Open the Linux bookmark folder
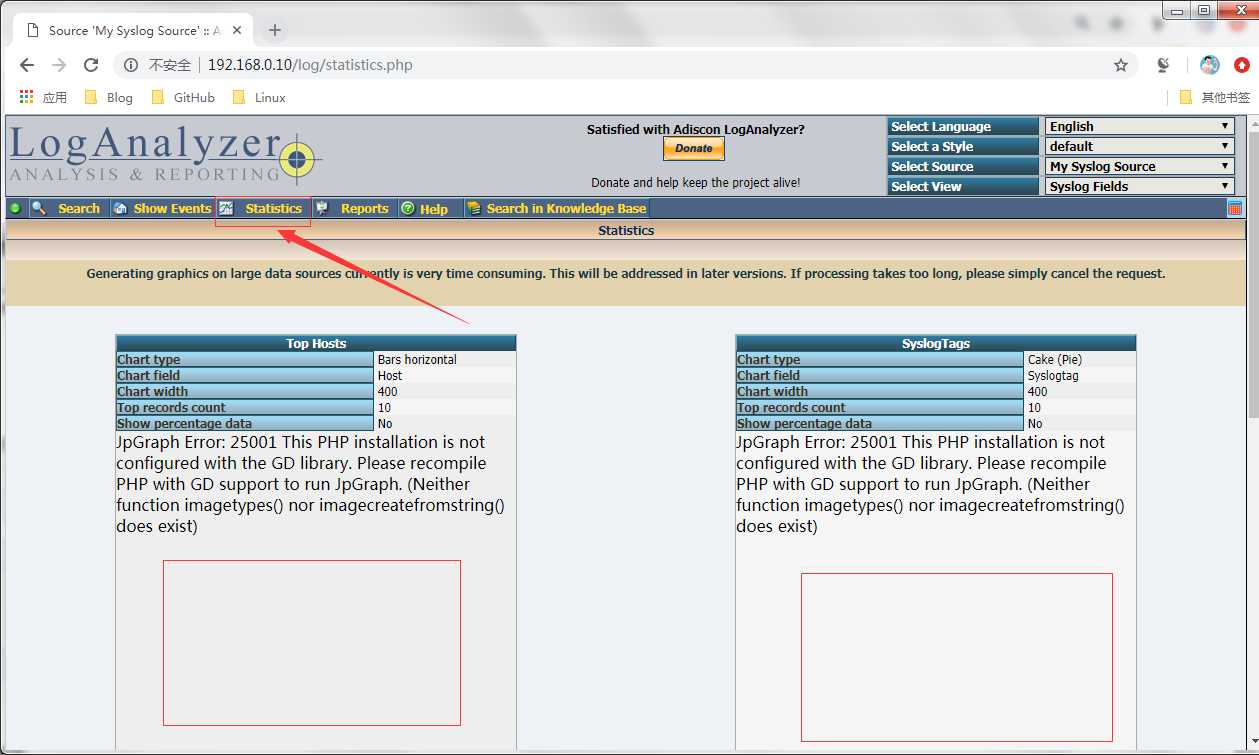The width and height of the screenshot is (1259, 755). click(x=259, y=97)
